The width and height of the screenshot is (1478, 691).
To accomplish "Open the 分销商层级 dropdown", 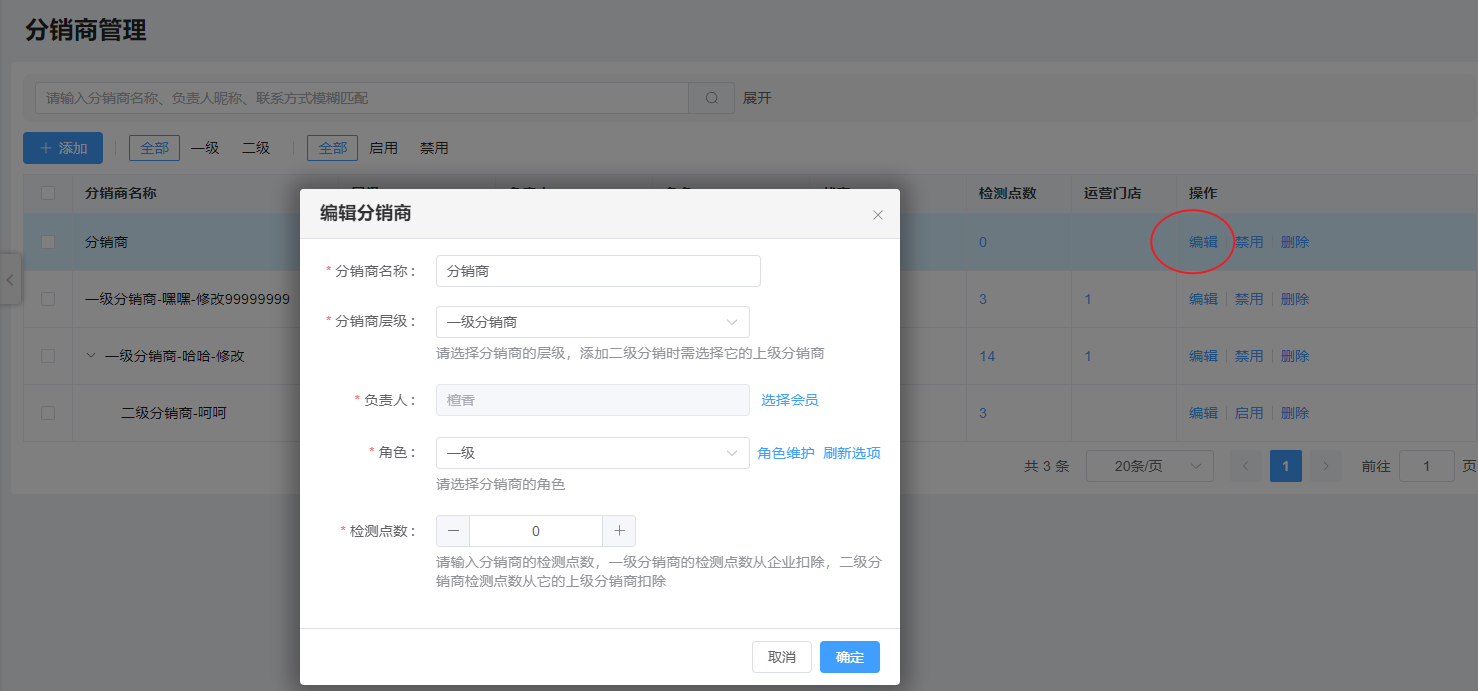I will 593,322.
